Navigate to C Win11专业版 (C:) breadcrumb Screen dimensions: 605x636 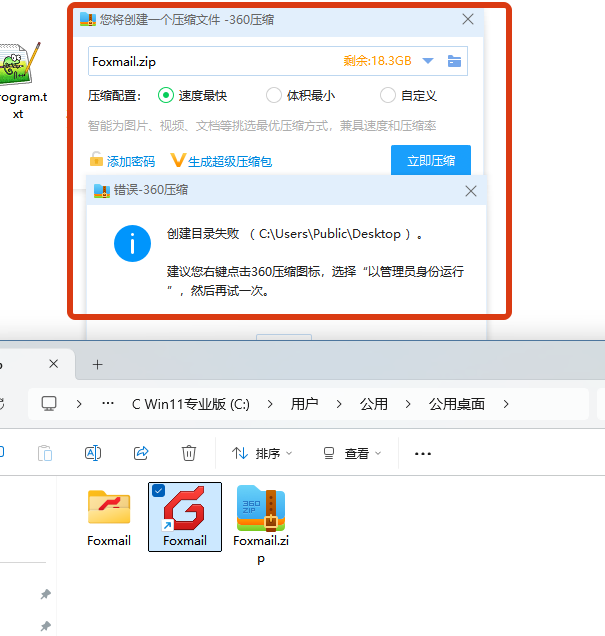(191, 404)
